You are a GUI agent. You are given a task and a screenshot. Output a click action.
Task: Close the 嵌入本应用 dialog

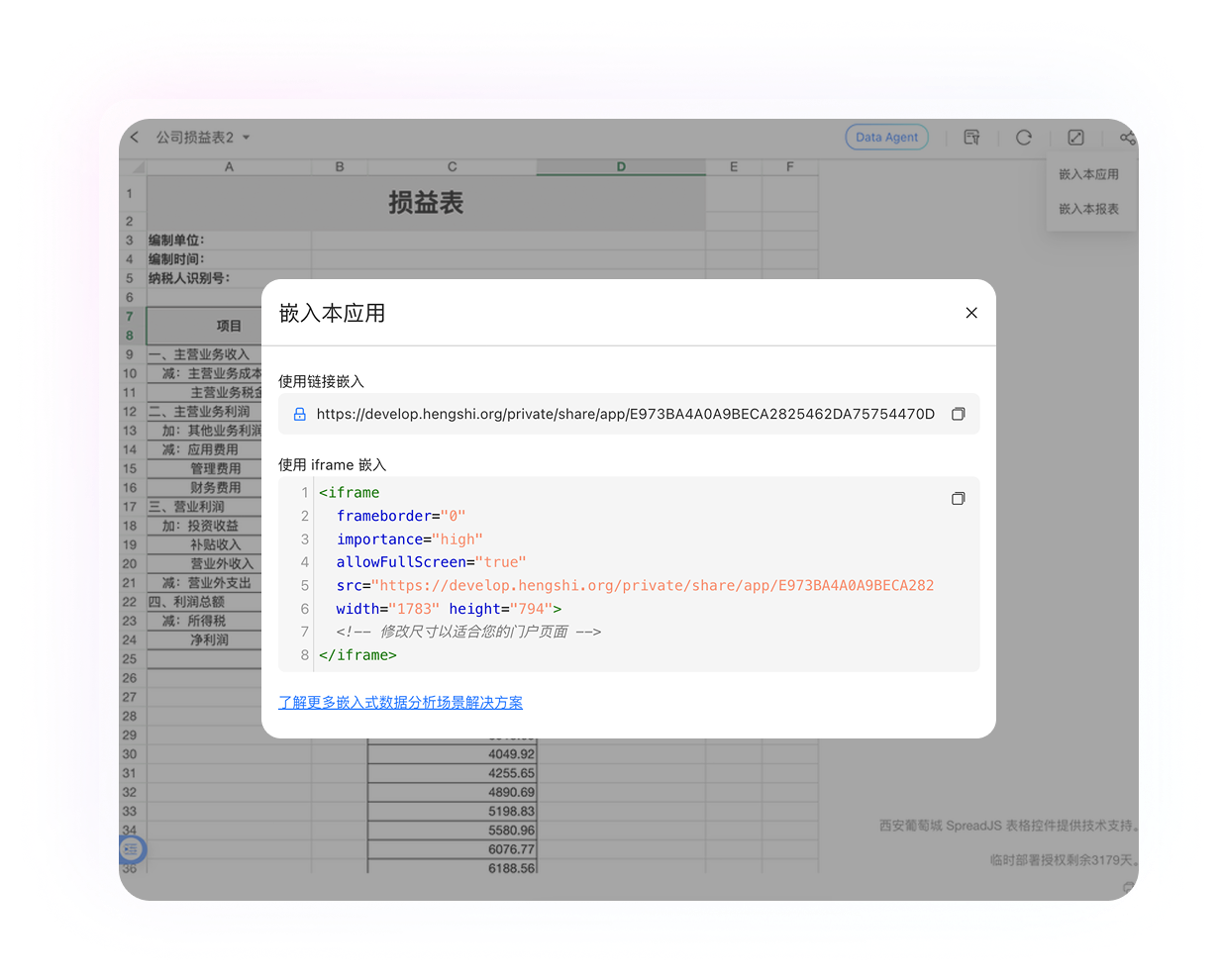pyautogui.click(x=971, y=312)
